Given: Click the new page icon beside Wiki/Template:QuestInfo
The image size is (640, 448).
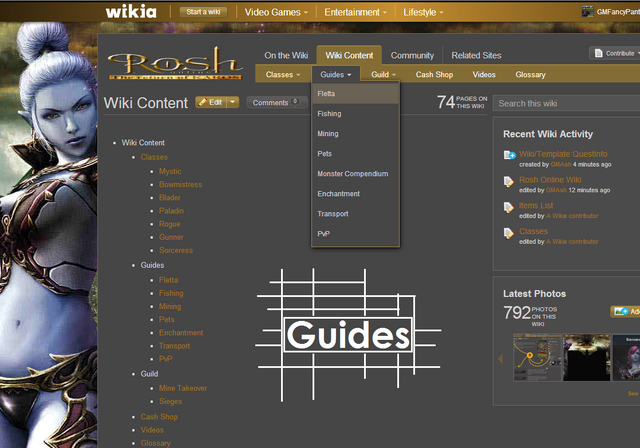Looking at the screenshot, I should (509, 155).
